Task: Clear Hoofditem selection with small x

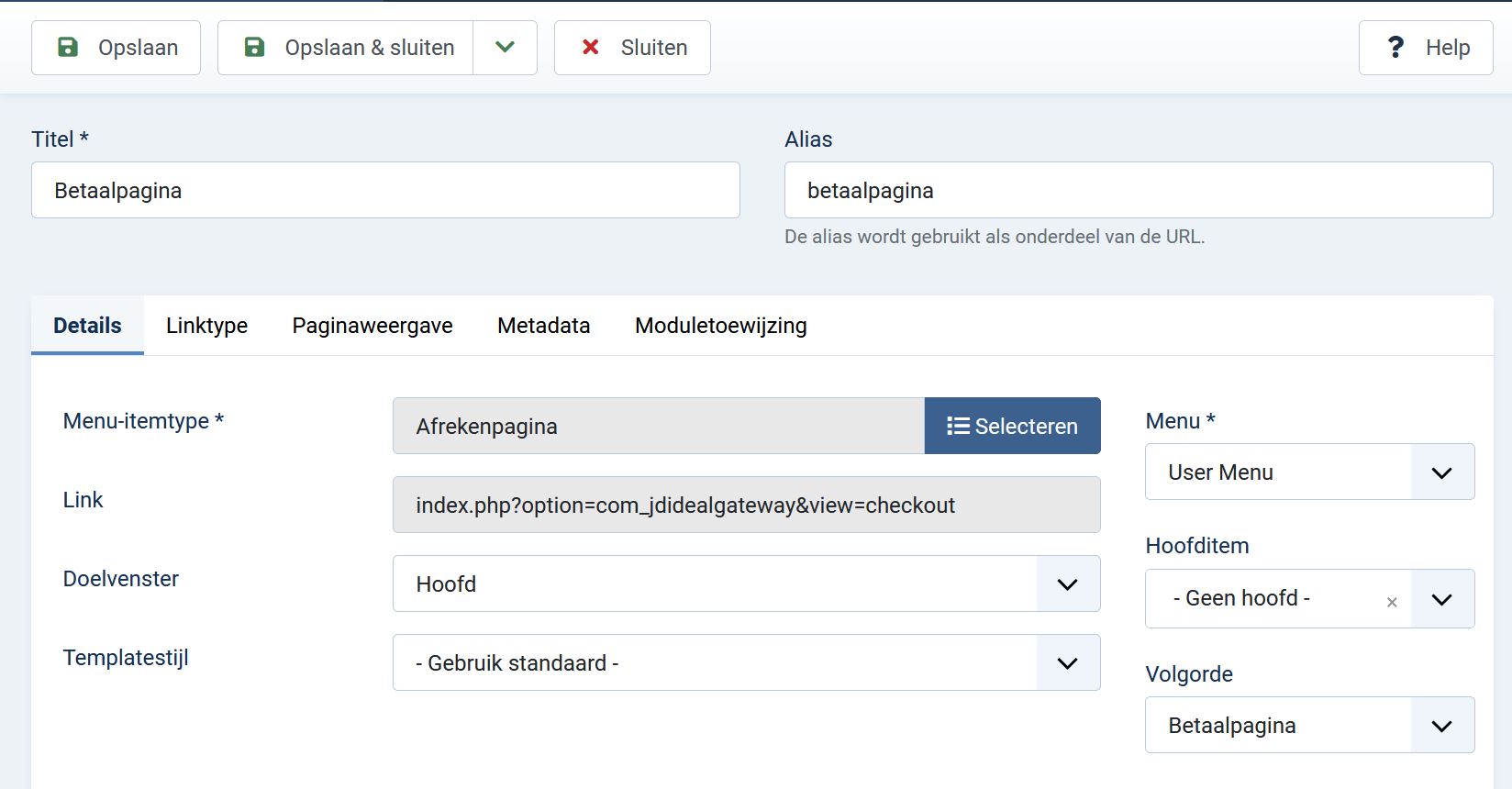Action: point(1392,602)
